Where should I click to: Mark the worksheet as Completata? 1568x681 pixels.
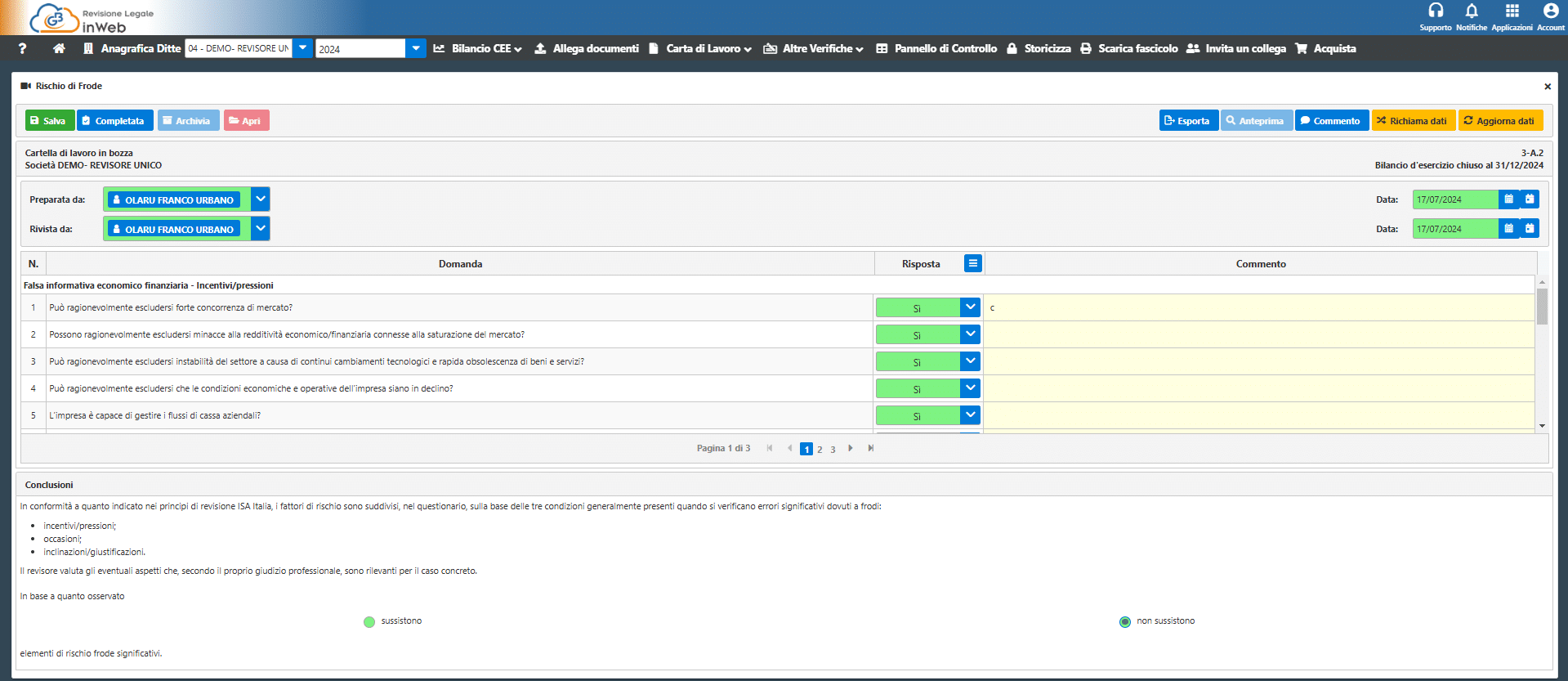pyautogui.click(x=115, y=120)
